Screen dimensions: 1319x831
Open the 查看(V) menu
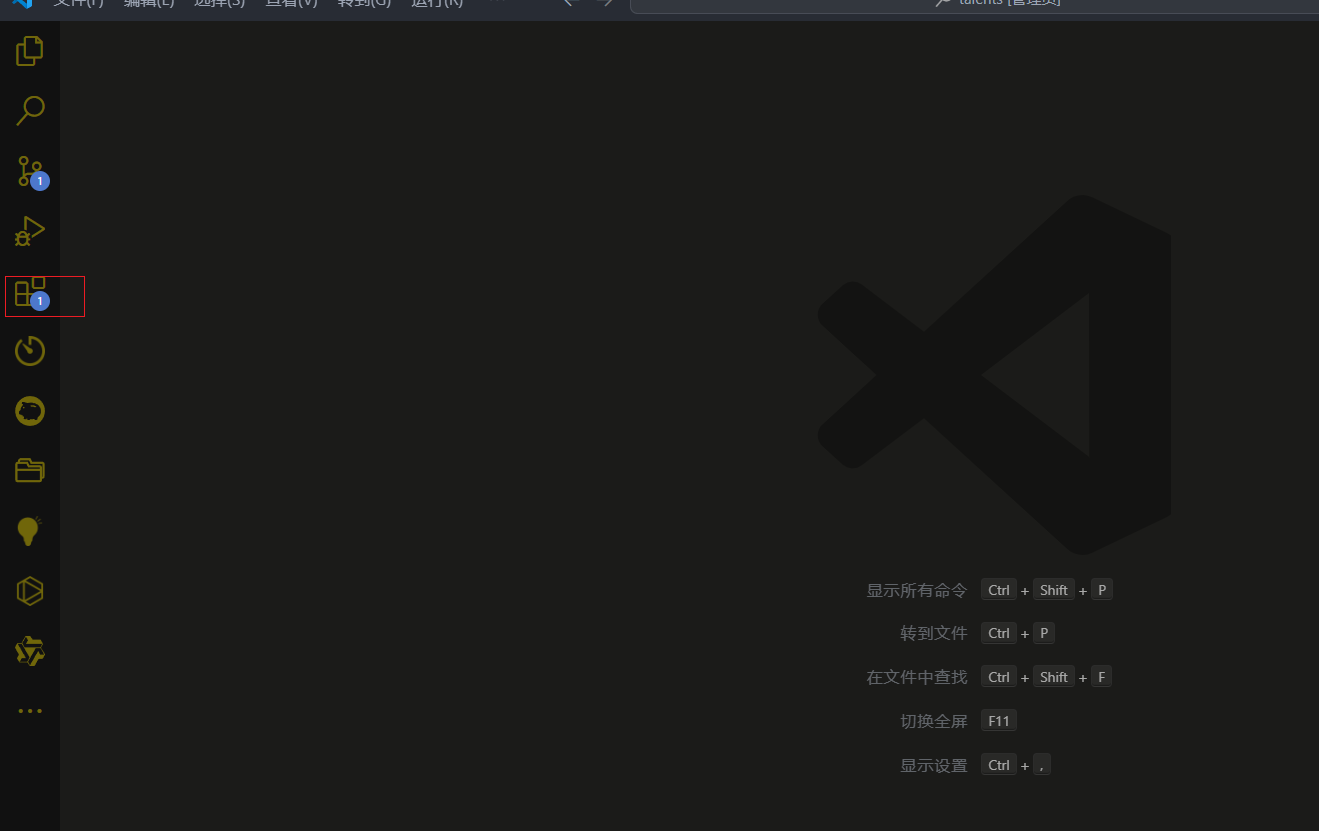tap(291, 4)
